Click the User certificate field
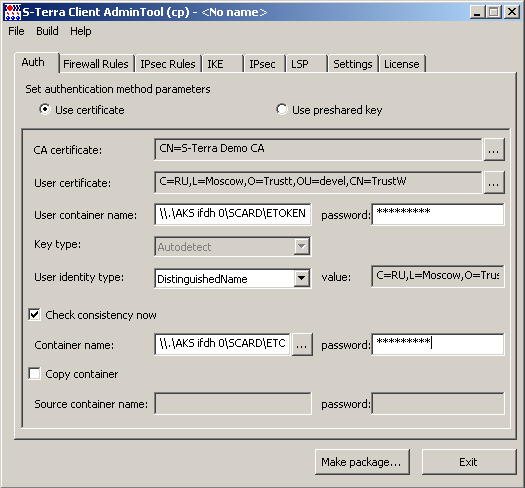Image resolution: width=525 pixels, height=488 pixels. [x=318, y=182]
